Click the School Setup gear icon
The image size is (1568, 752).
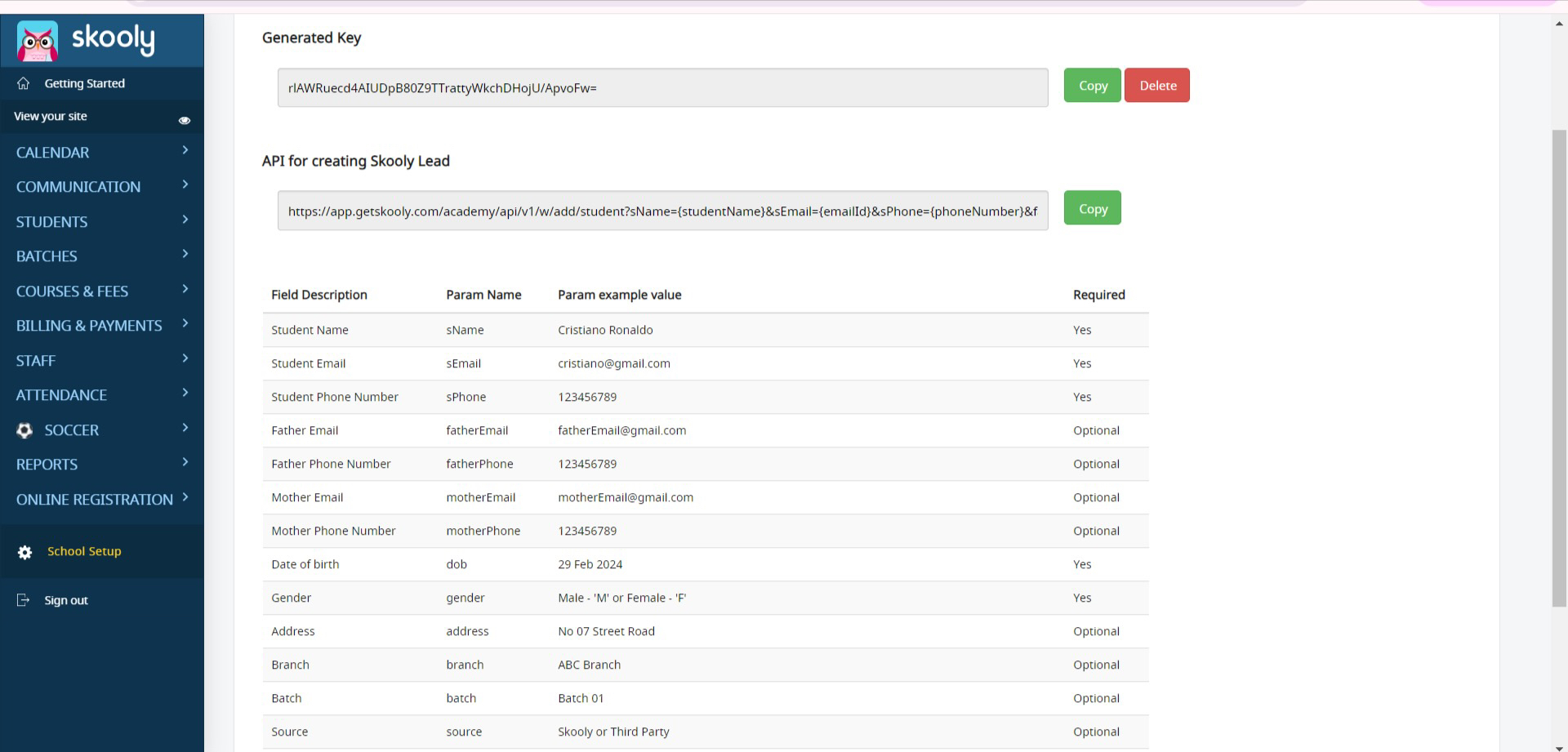tap(25, 553)
